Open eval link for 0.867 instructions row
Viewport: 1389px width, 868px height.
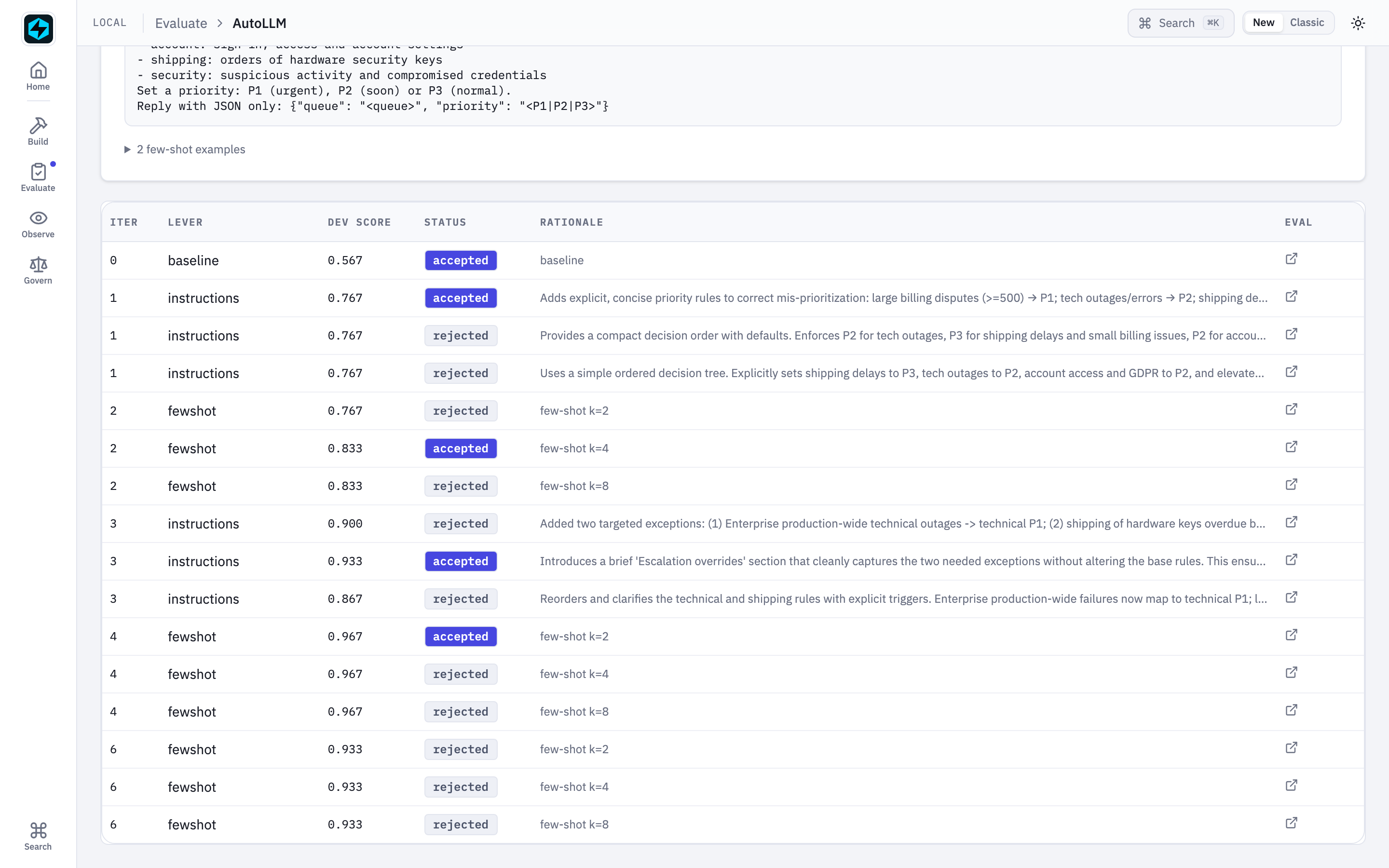tap(1292, 597)
